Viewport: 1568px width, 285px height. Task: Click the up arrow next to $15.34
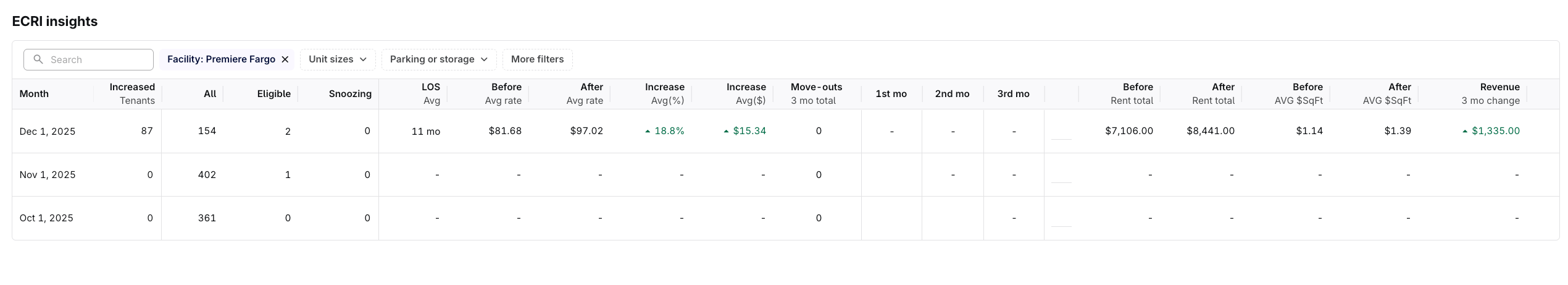[727, 131]
